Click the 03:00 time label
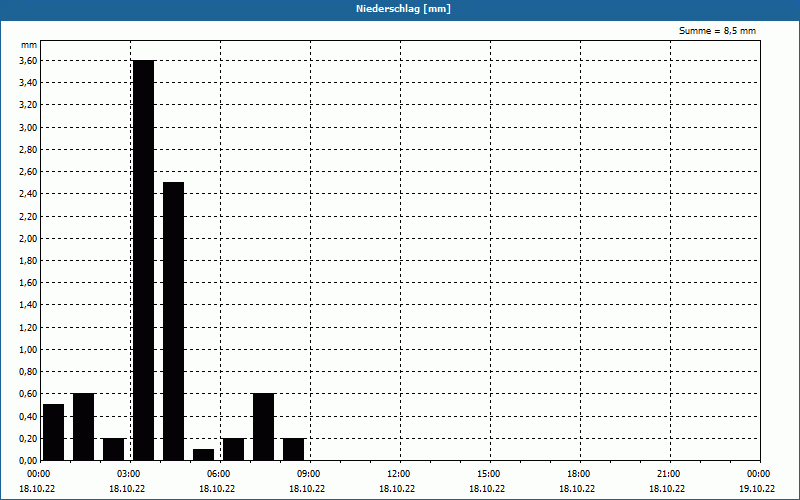This screenshot has width=800, height=500. coord(130,474)
